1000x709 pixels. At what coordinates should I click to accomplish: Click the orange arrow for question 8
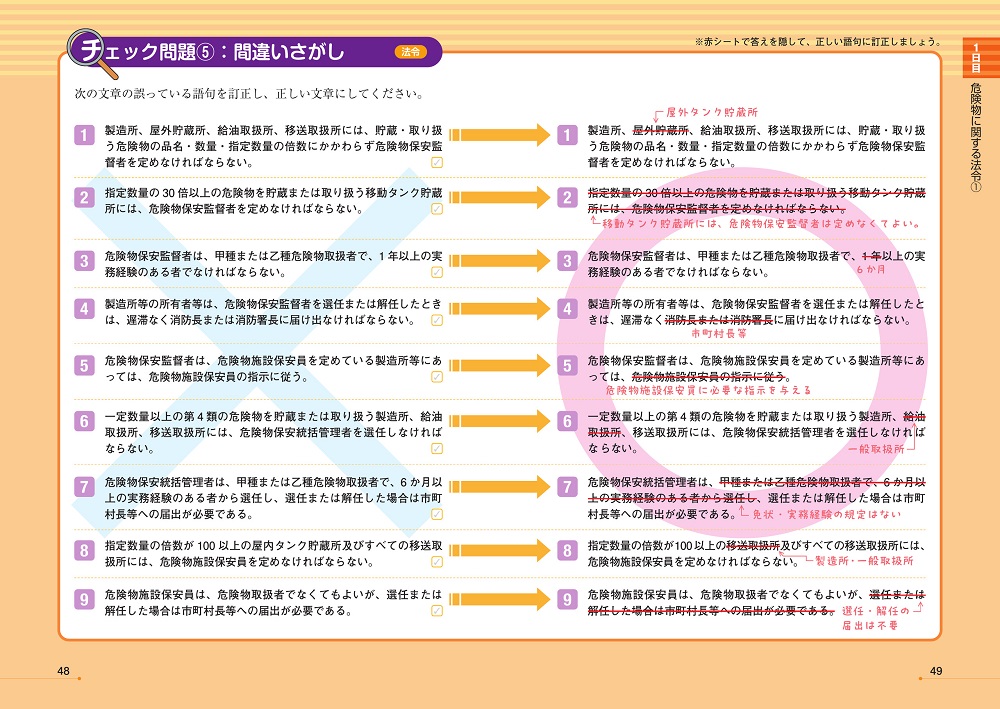[499, 550]
